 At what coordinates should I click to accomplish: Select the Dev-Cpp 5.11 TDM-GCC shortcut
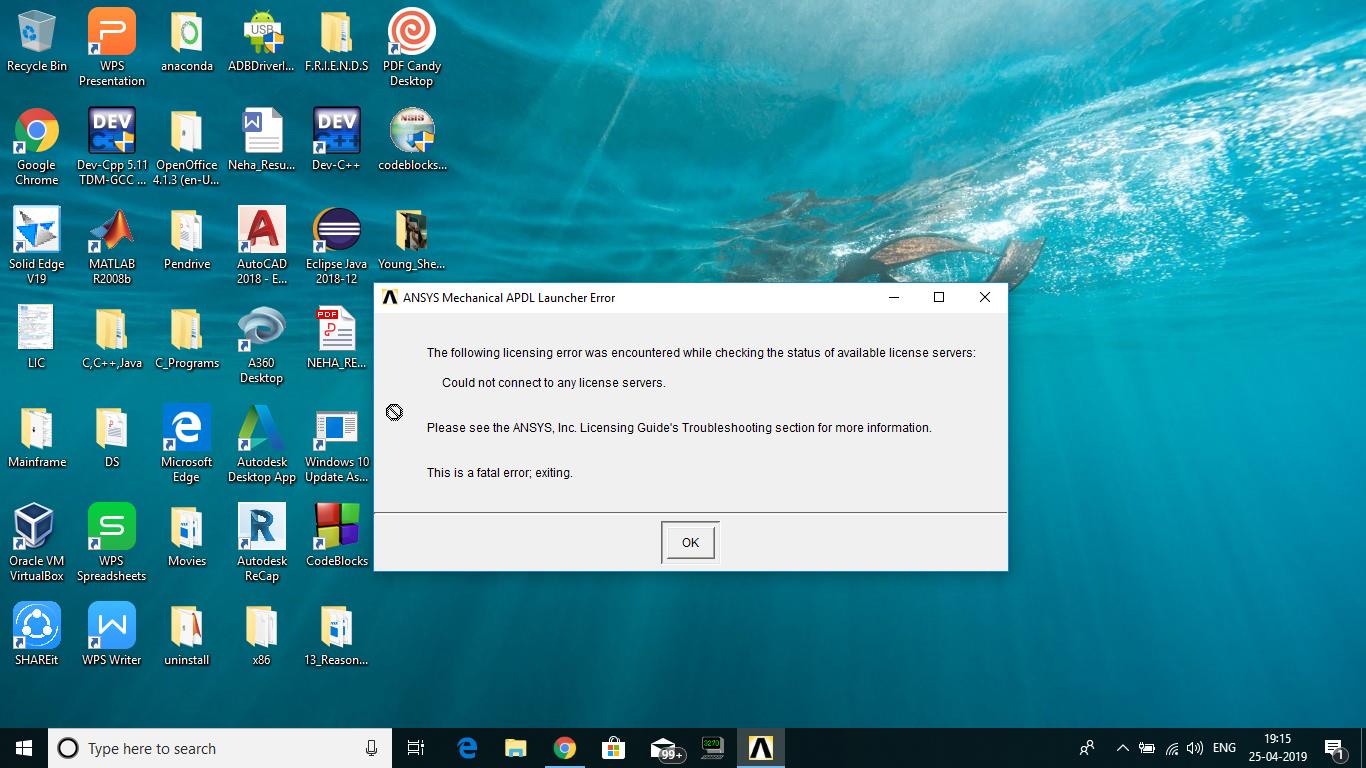[x=112, y=147]
